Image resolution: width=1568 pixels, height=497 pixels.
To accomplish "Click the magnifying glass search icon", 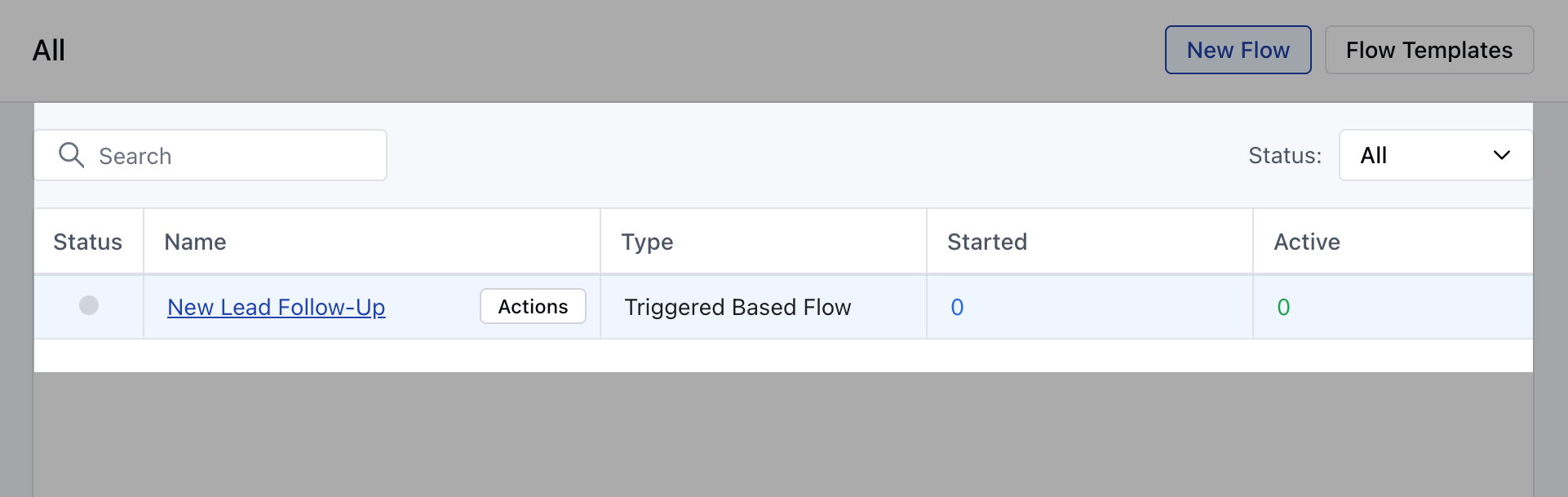I will click(72, 155).
